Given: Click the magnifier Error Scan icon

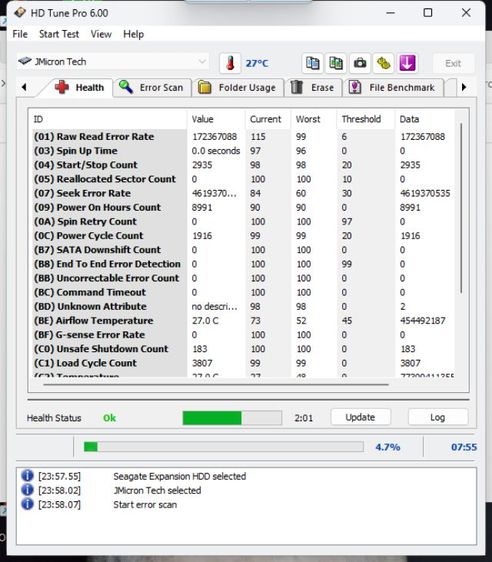Looking at the screenshot, I should coord(126,87).
